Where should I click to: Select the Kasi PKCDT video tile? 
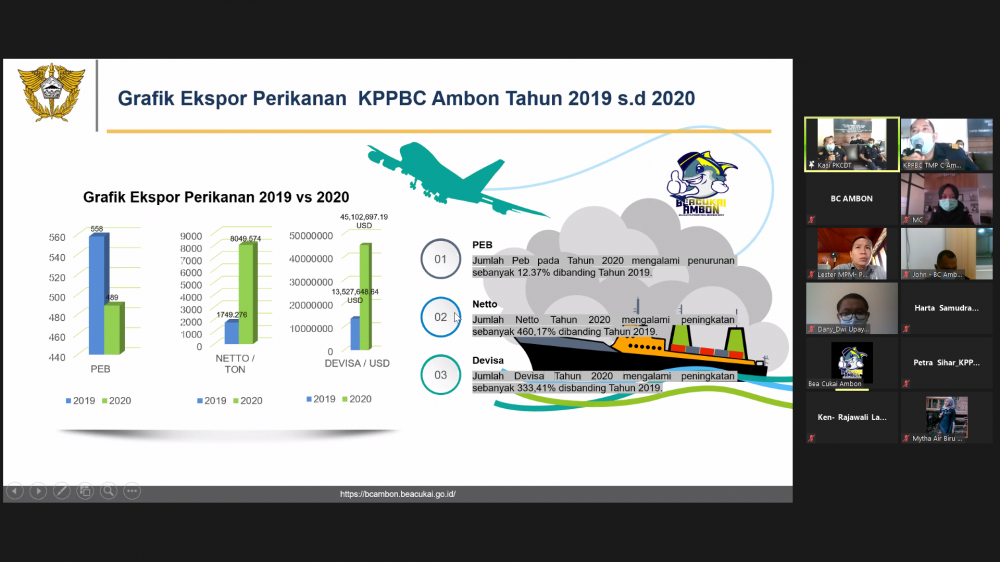(851, 144)
